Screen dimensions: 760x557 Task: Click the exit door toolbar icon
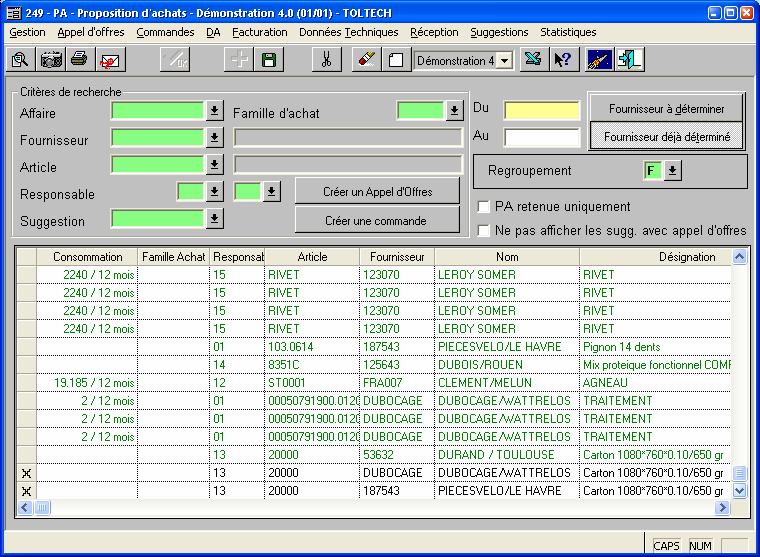tap(630, 60)
